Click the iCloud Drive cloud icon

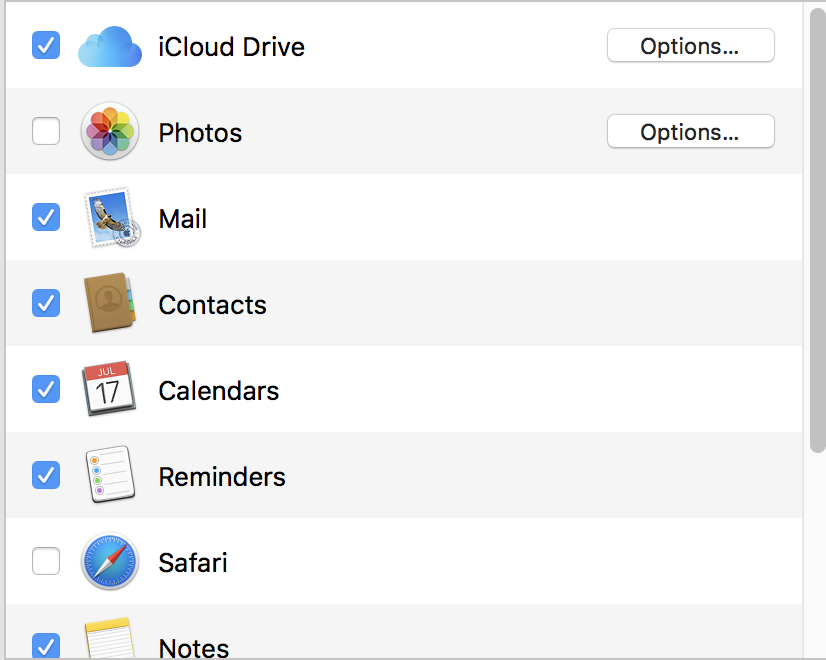coord(110,46)
